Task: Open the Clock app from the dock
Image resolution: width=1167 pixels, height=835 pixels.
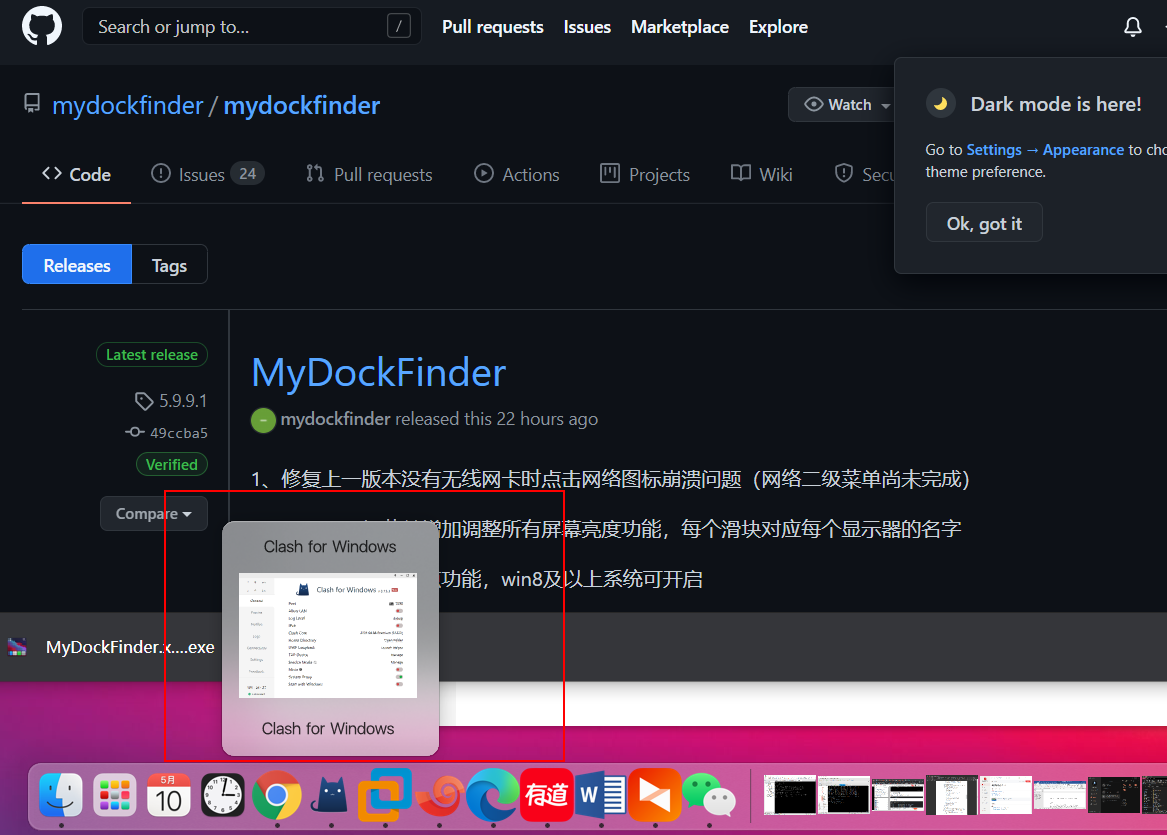Action: point(222,795)
